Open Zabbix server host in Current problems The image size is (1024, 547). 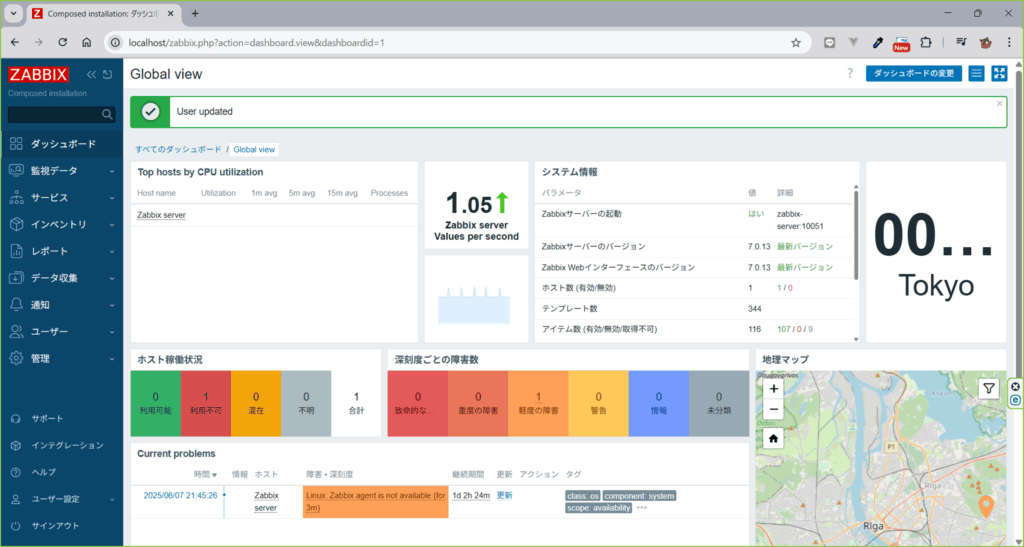[266, 501]
